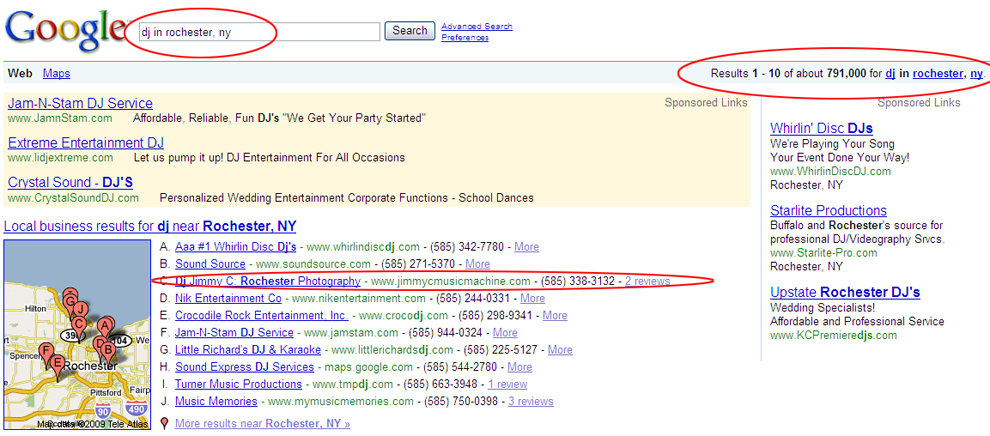Viewport: 990px width, 436px height.
Task: Open Jam-N-Stam DJ Service sponsored ad
Action: pyautogui.click(x=80, y=103)
